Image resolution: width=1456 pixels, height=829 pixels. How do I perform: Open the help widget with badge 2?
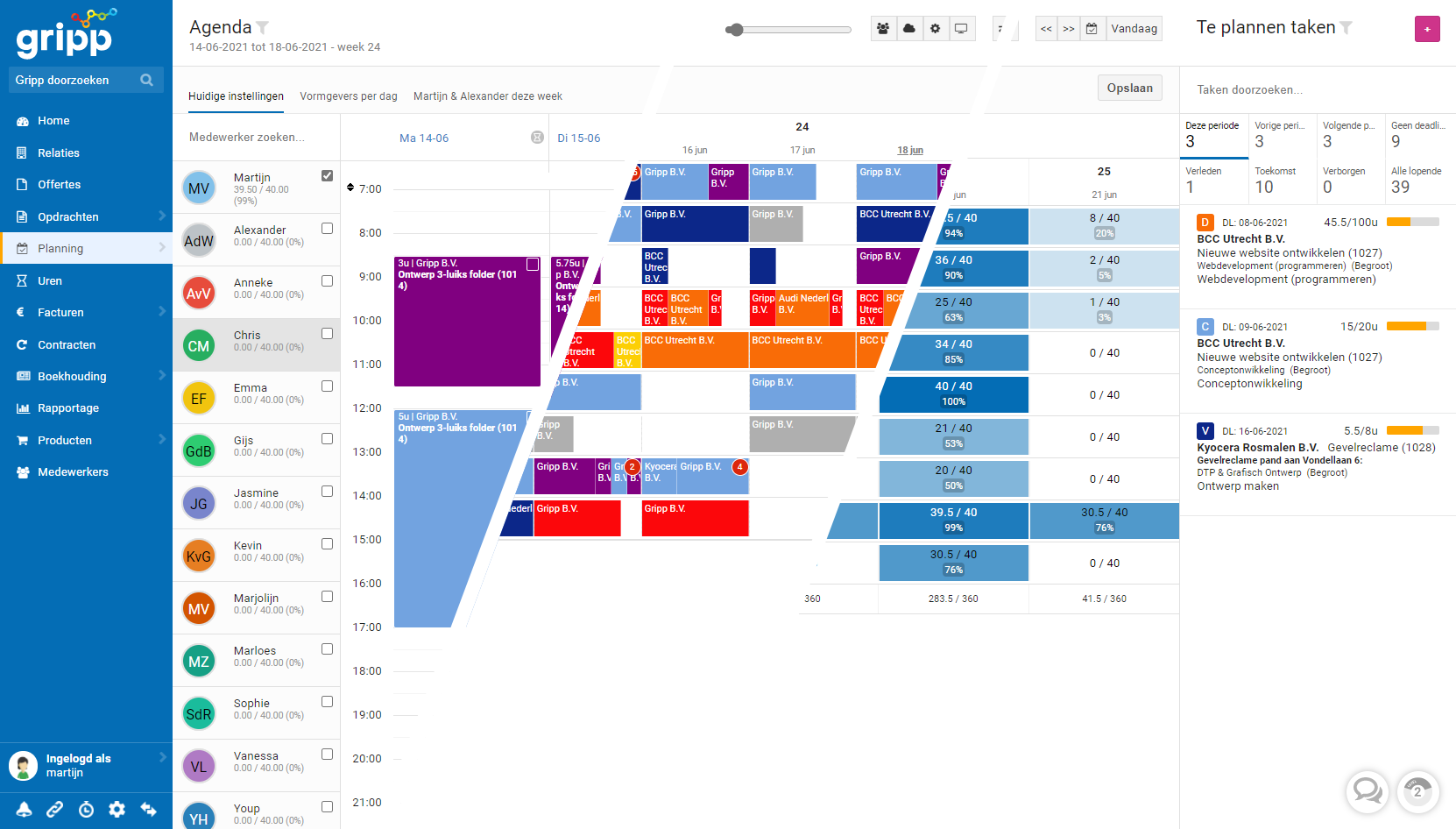tap(1418, 791)
